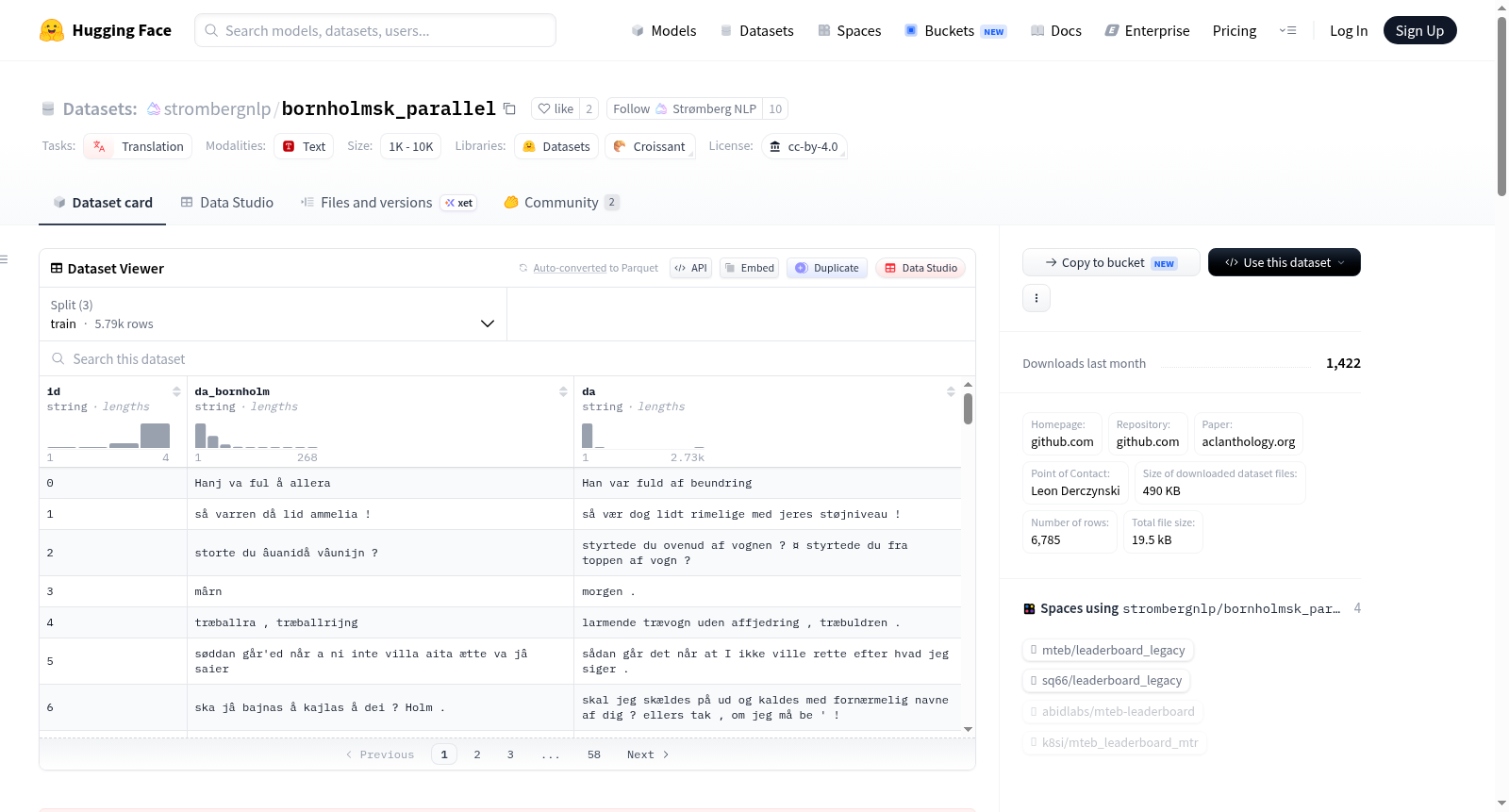Viewport: 1509px width, 812px height.
Task: Click the Size 1K - 10K tag
Action: click(x=410, y=146)
